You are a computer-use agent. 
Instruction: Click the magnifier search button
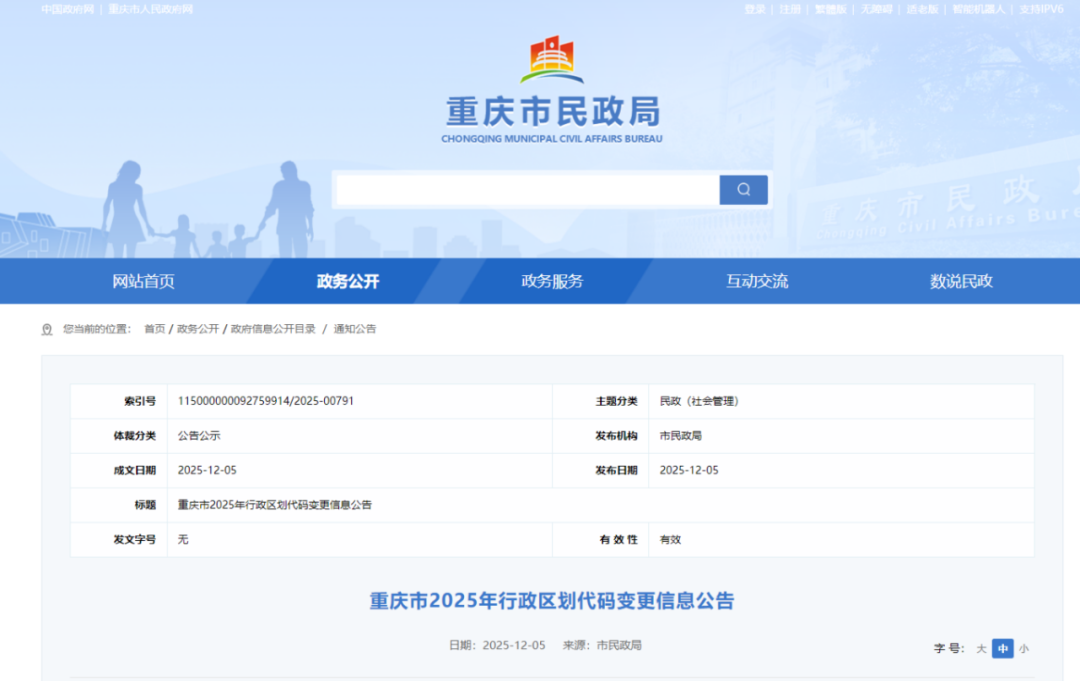pyautogui.click(x=743, y=190)
